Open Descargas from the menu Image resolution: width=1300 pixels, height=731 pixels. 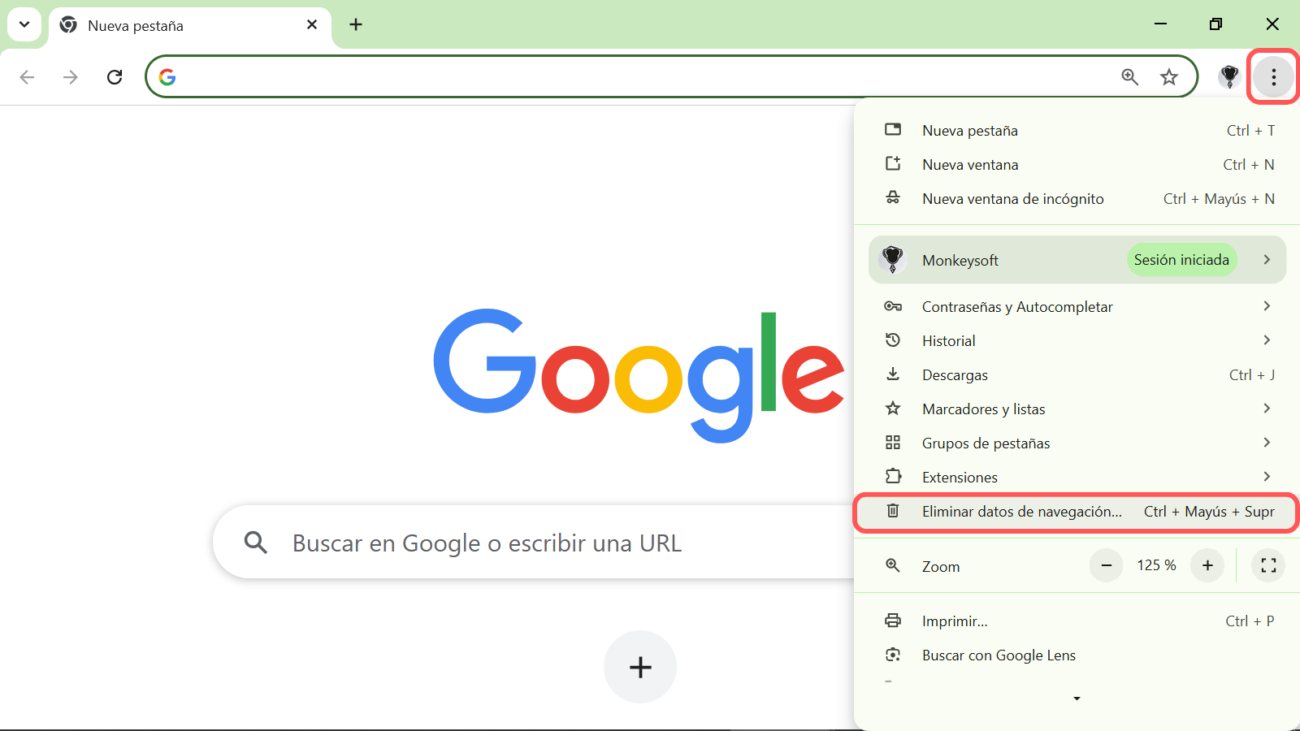(1077, 374)
